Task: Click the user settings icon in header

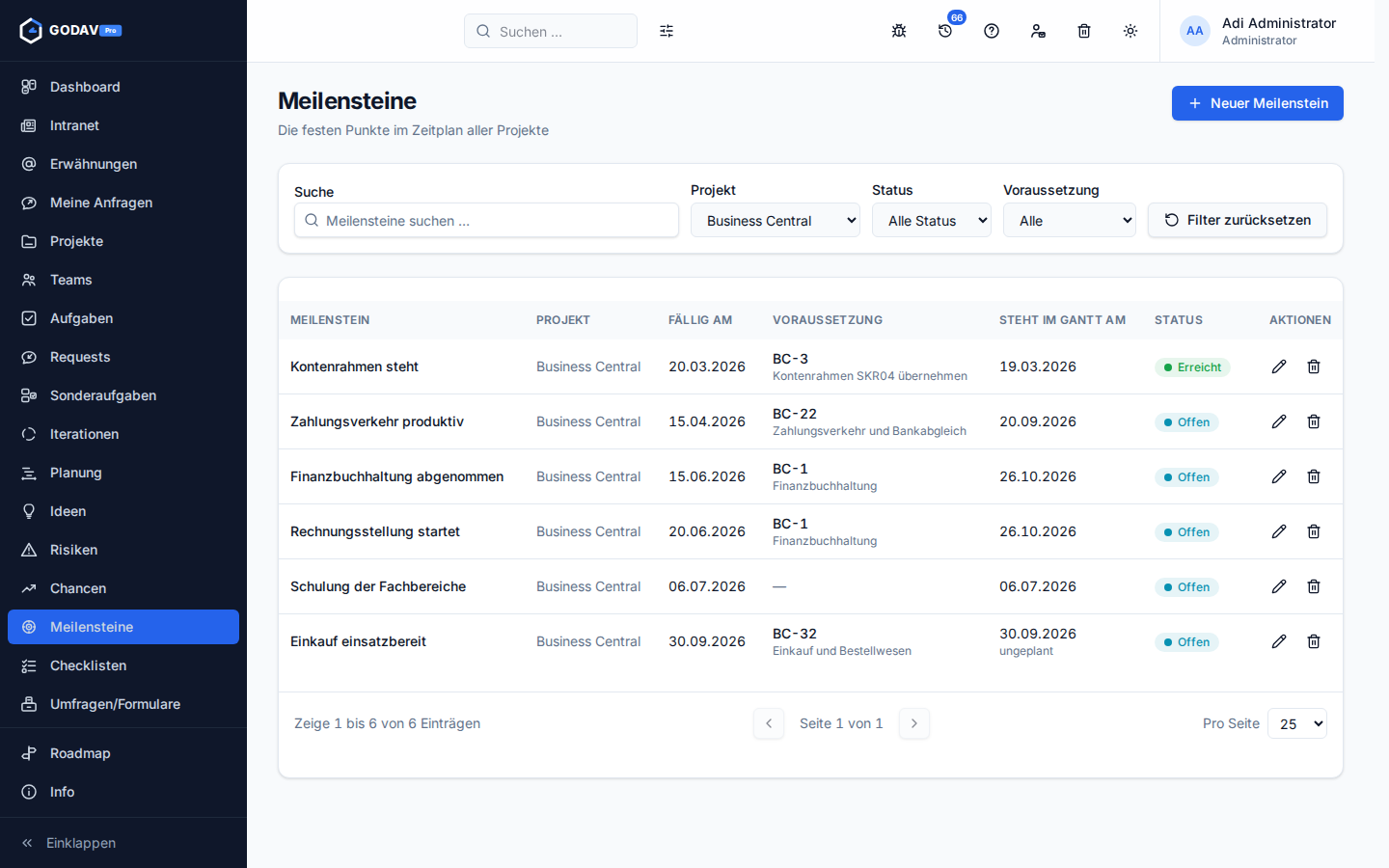Action: pyautogui.click(x=1038, y=31)
